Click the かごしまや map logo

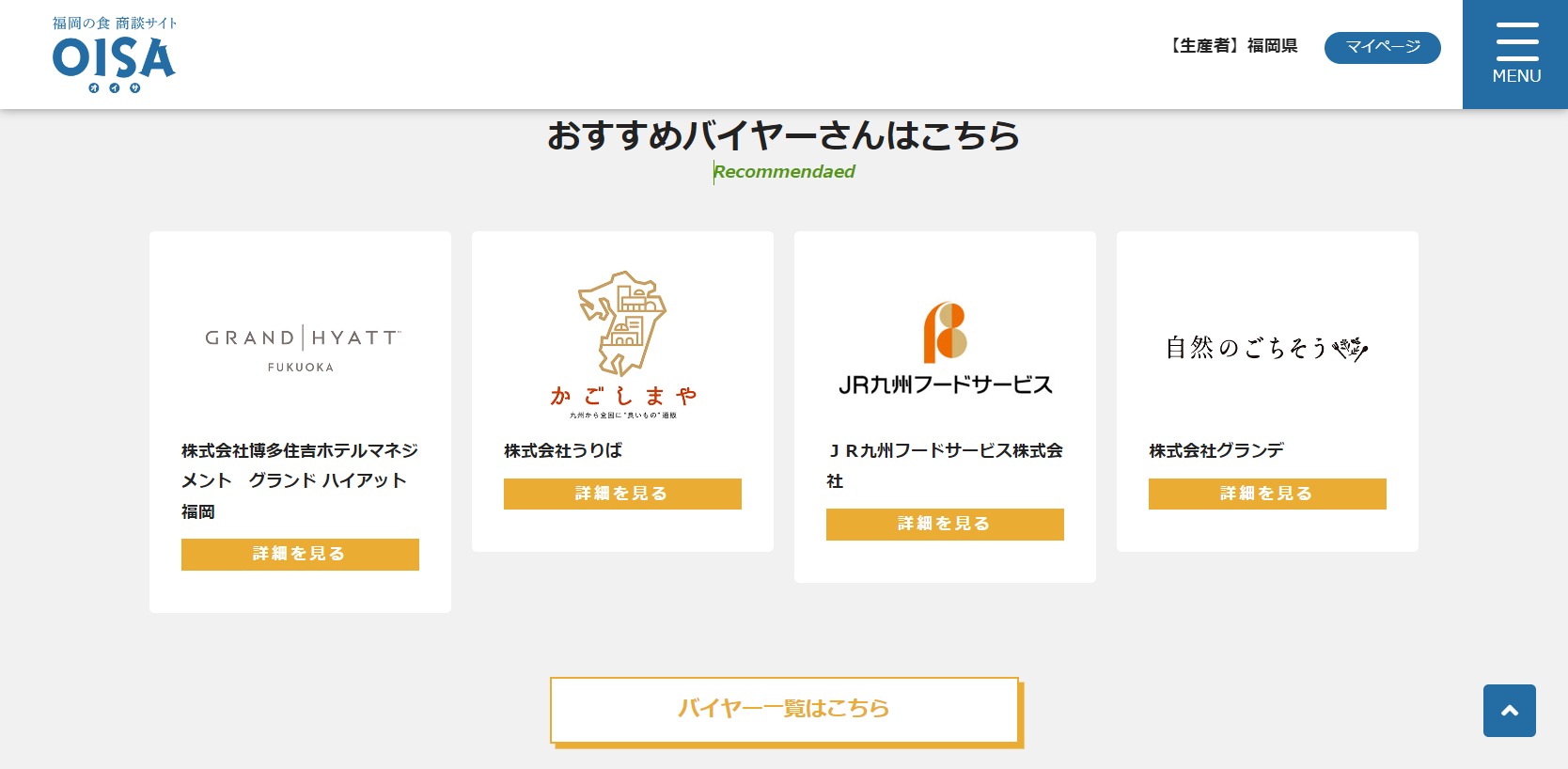click(622, 345)
